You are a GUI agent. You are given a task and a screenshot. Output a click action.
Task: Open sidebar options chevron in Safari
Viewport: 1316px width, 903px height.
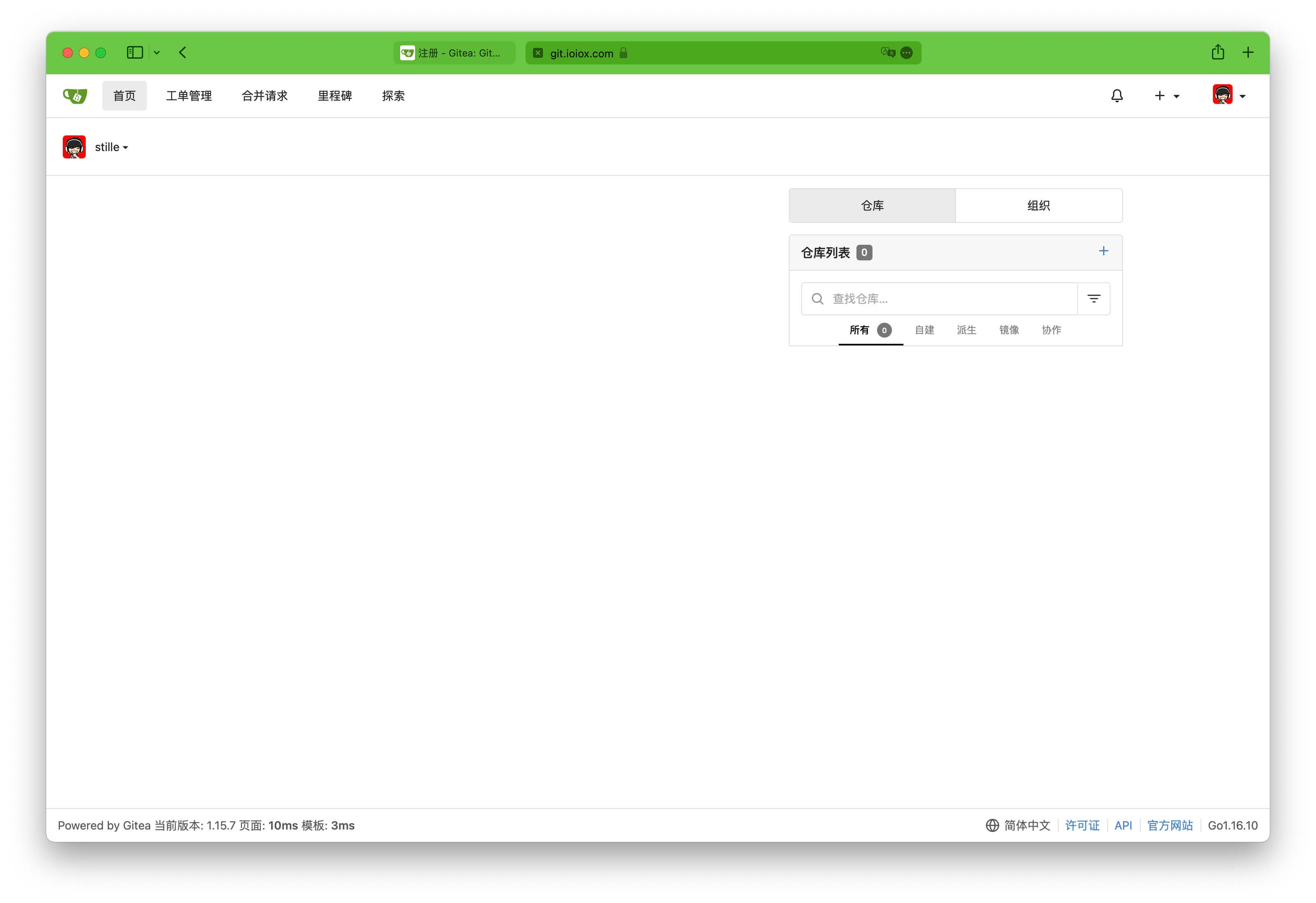pos(157,53)
